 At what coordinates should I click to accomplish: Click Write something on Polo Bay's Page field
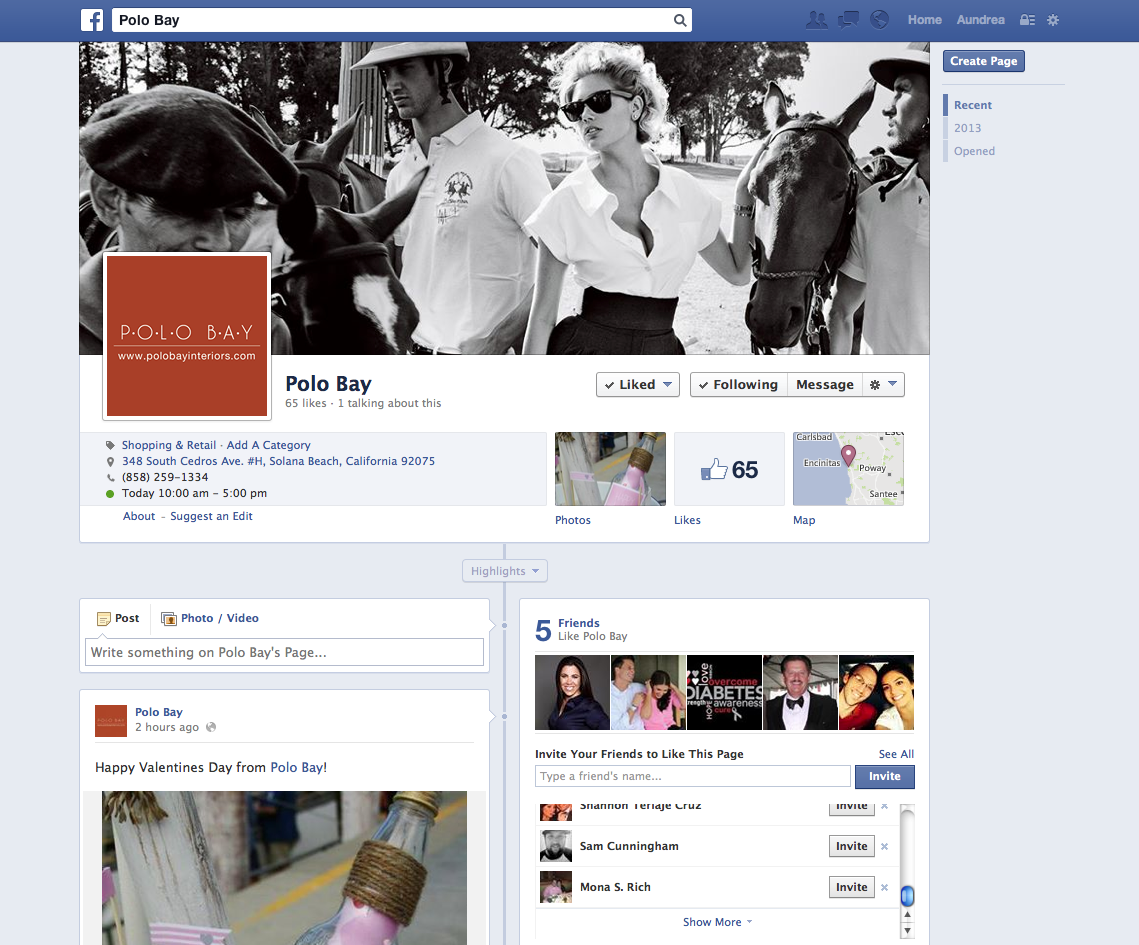[x=284, y=652]
